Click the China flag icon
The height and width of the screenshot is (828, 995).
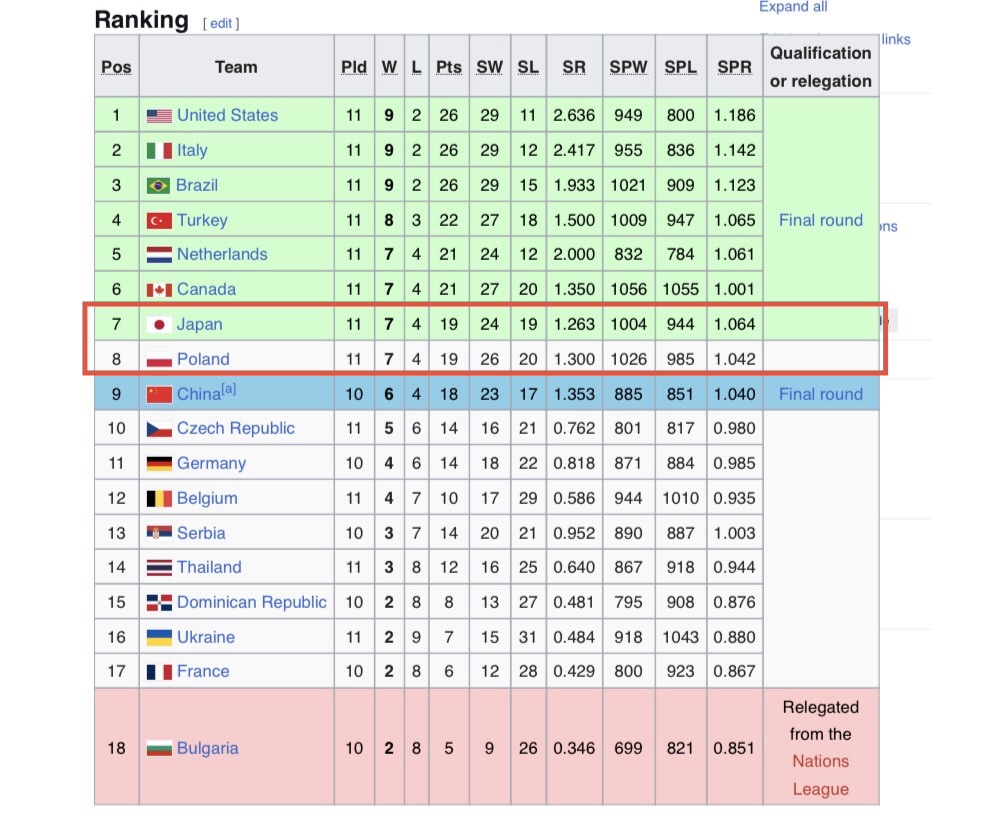coord(159,395)
